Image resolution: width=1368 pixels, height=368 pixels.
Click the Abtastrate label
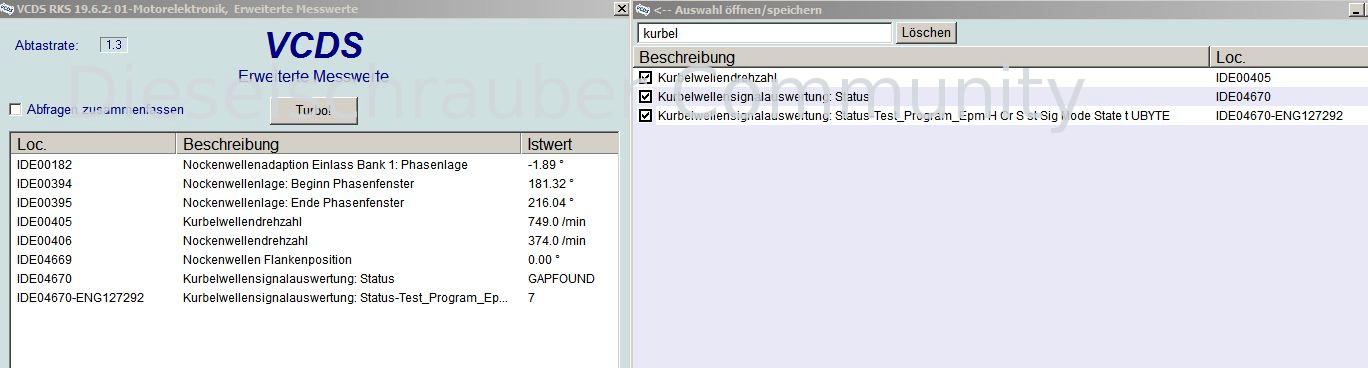[47, 46]
